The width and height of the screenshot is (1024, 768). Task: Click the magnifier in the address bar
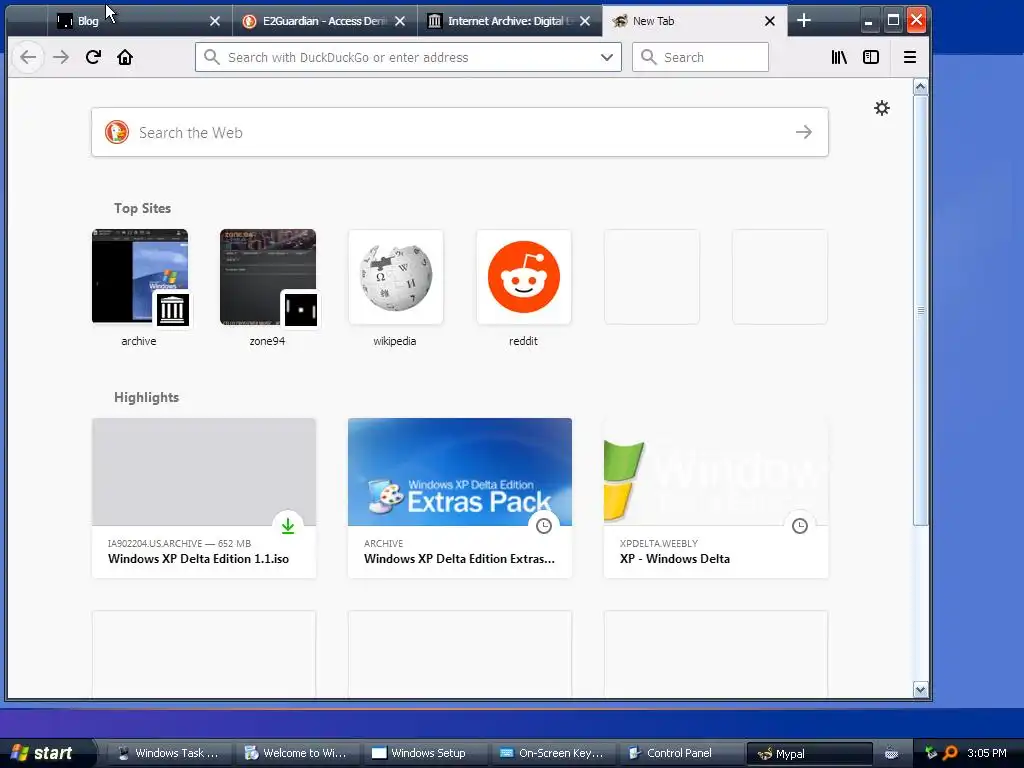click(212, 57)
